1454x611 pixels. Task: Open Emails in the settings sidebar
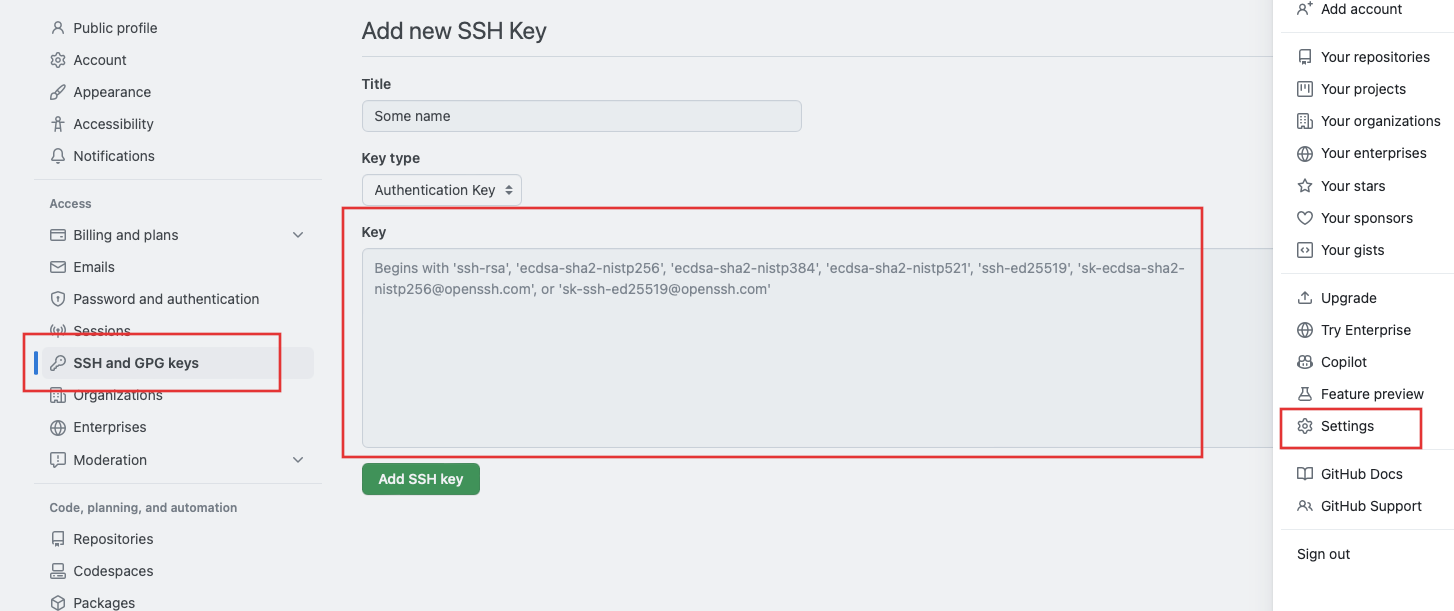(94, 267)
